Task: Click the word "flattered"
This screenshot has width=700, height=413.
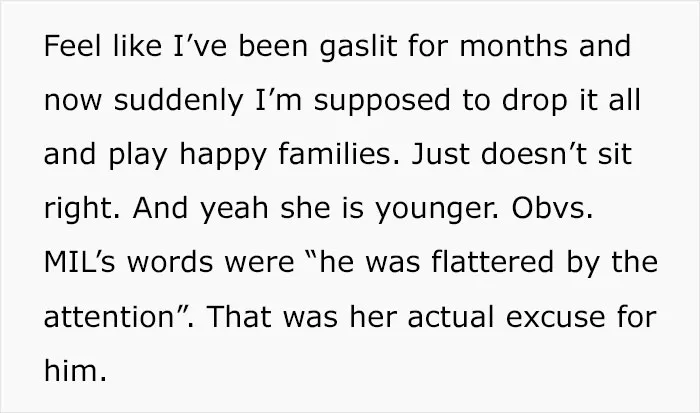Action: pyautogui.click(x=493, y=262)
